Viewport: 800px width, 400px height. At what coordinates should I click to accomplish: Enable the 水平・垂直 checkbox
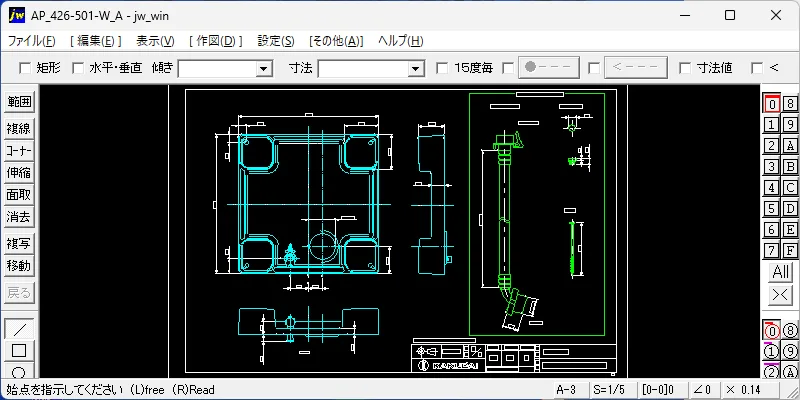78,68
